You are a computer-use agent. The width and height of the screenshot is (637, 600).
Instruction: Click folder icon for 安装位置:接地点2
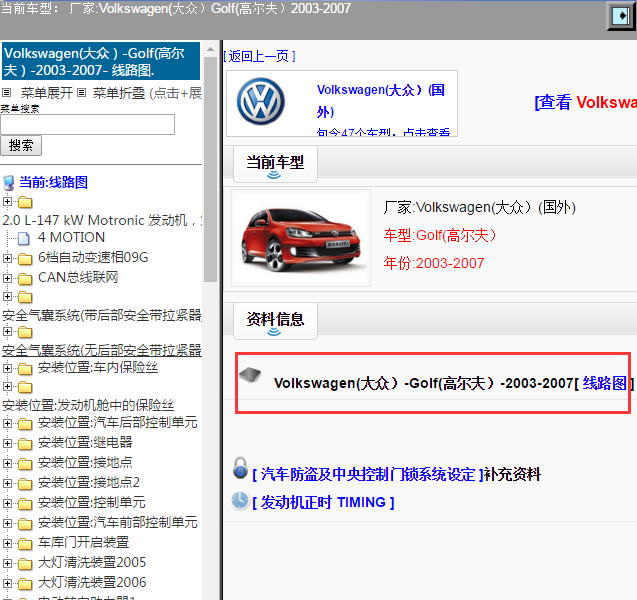tap(25, 484)
